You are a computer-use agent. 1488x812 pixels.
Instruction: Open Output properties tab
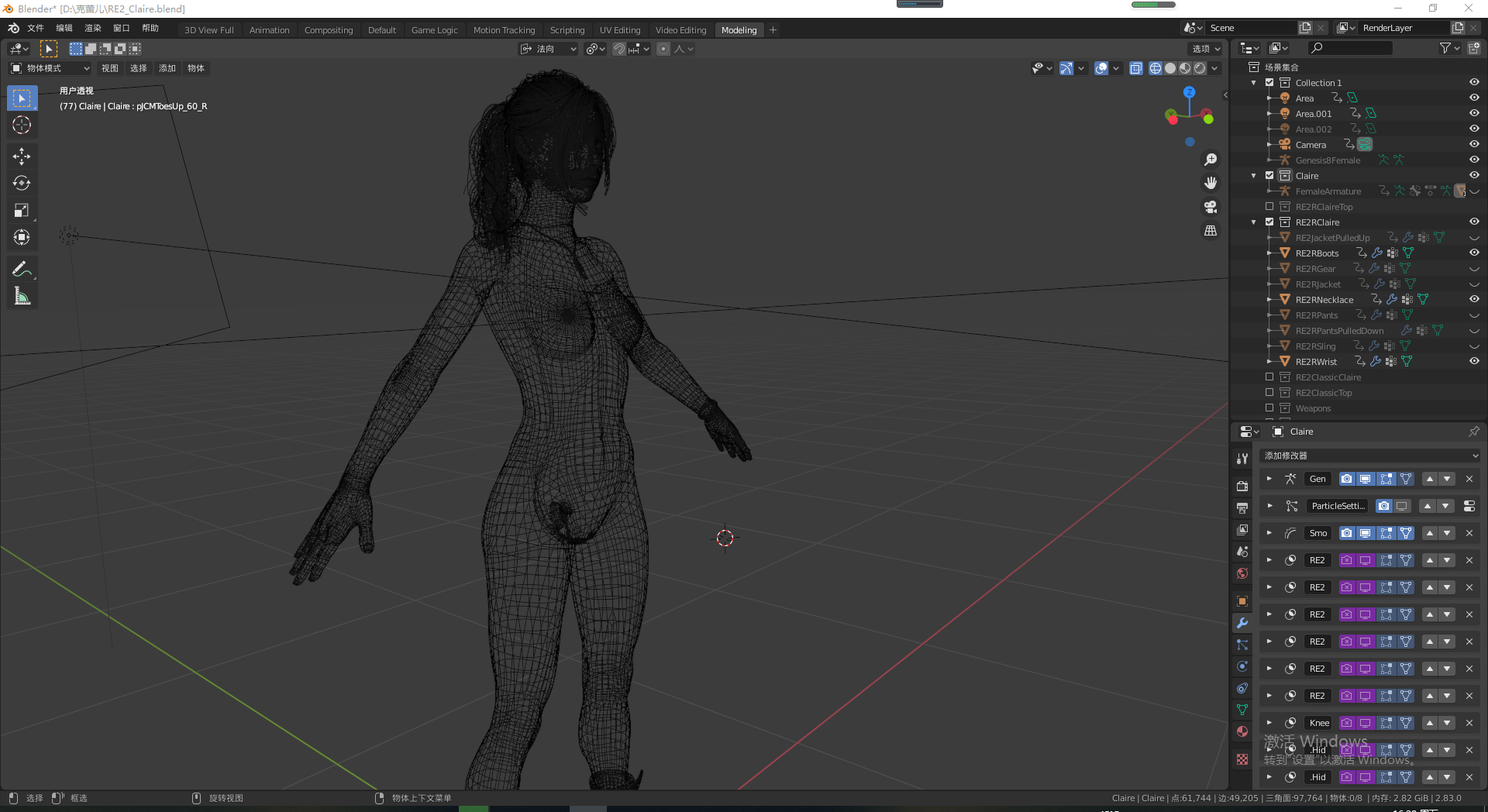pyautogui.click(x=1242, y=508)
